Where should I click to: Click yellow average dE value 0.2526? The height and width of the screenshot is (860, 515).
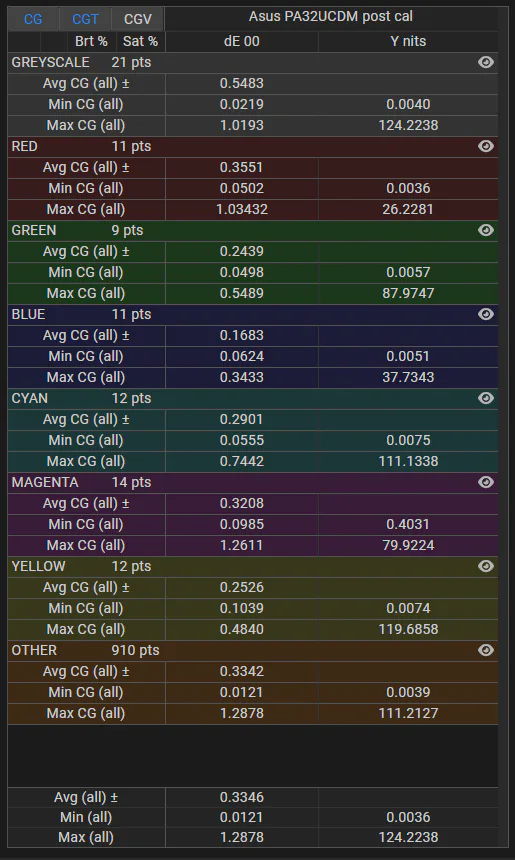click(x=242, y=587)
